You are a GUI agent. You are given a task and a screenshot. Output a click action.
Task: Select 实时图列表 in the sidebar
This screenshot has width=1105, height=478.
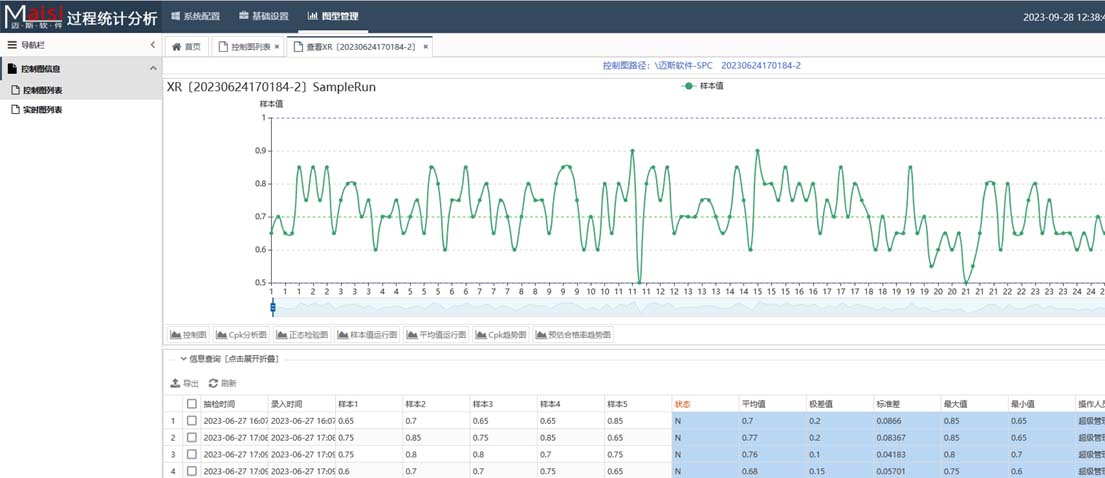click(x=42, y=110)
